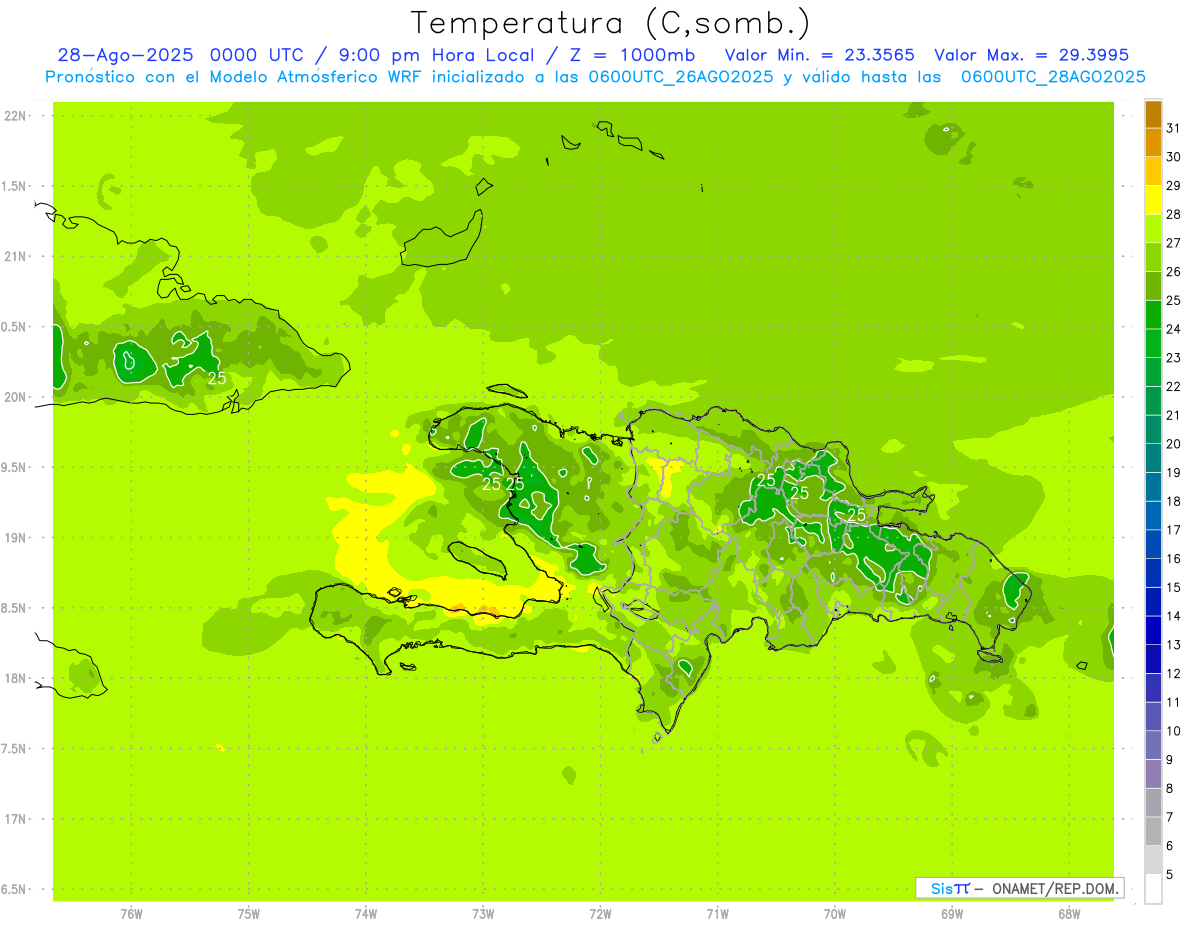Click the 'Temperatura (C,somb.)' map title

tap(611, 23)
